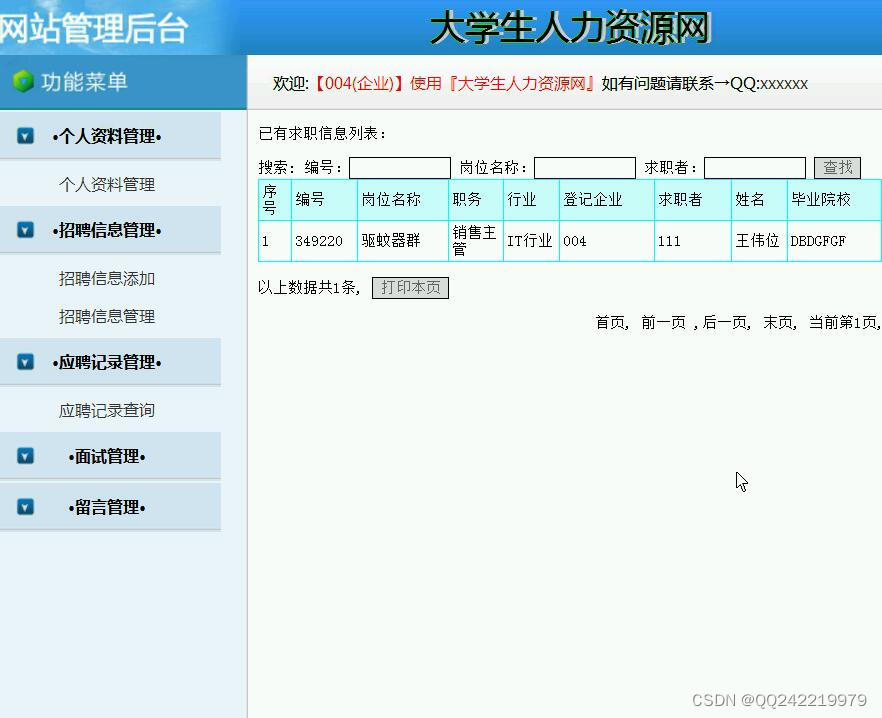Screen dimensions: 882x718
Task: Collapse 应聘记录管理 section arrow icon
Action: (x=25, y=361)
